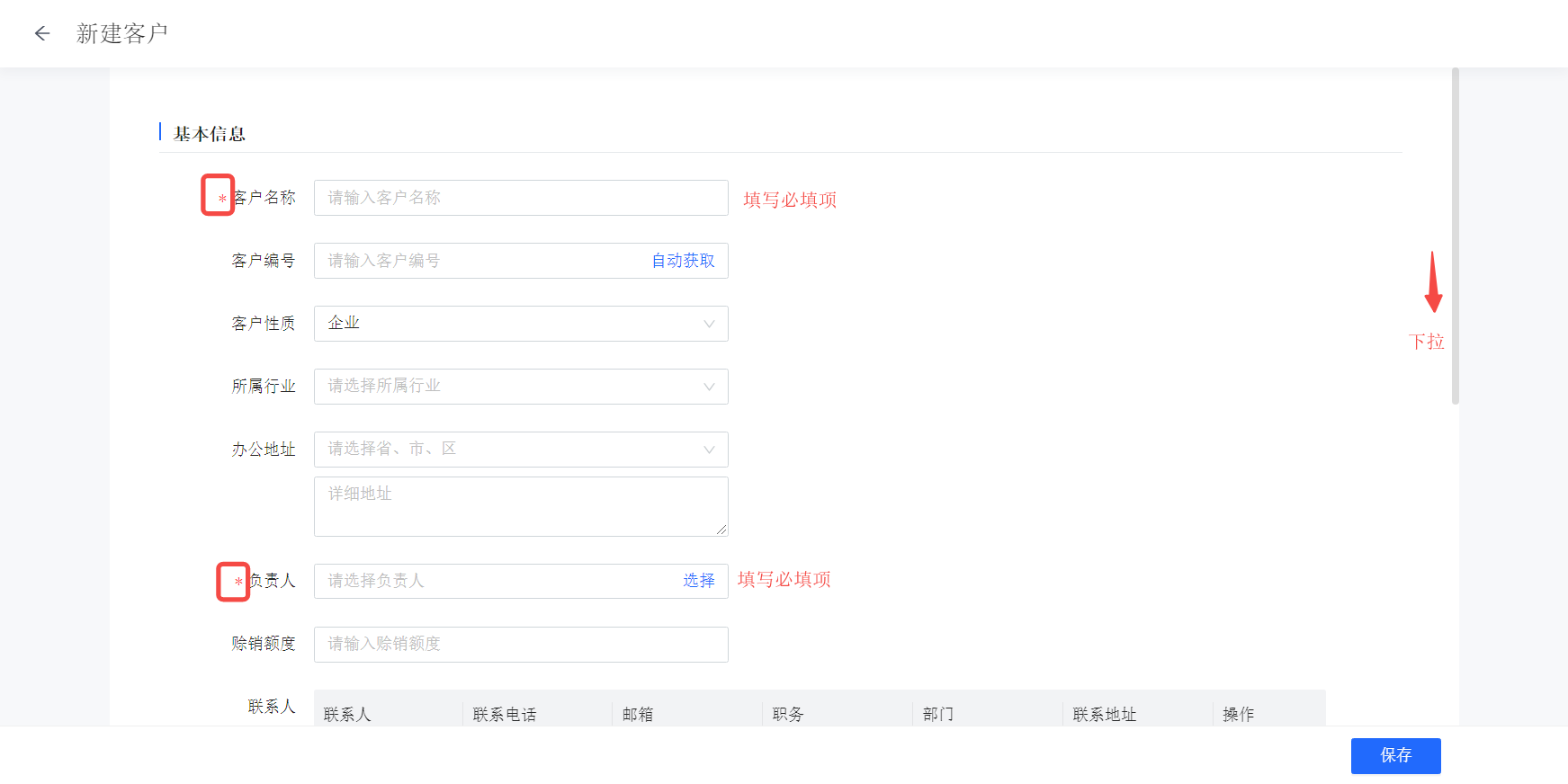Open the 办公地址 region selector
1568x784 pixels.
pos(521,450)
